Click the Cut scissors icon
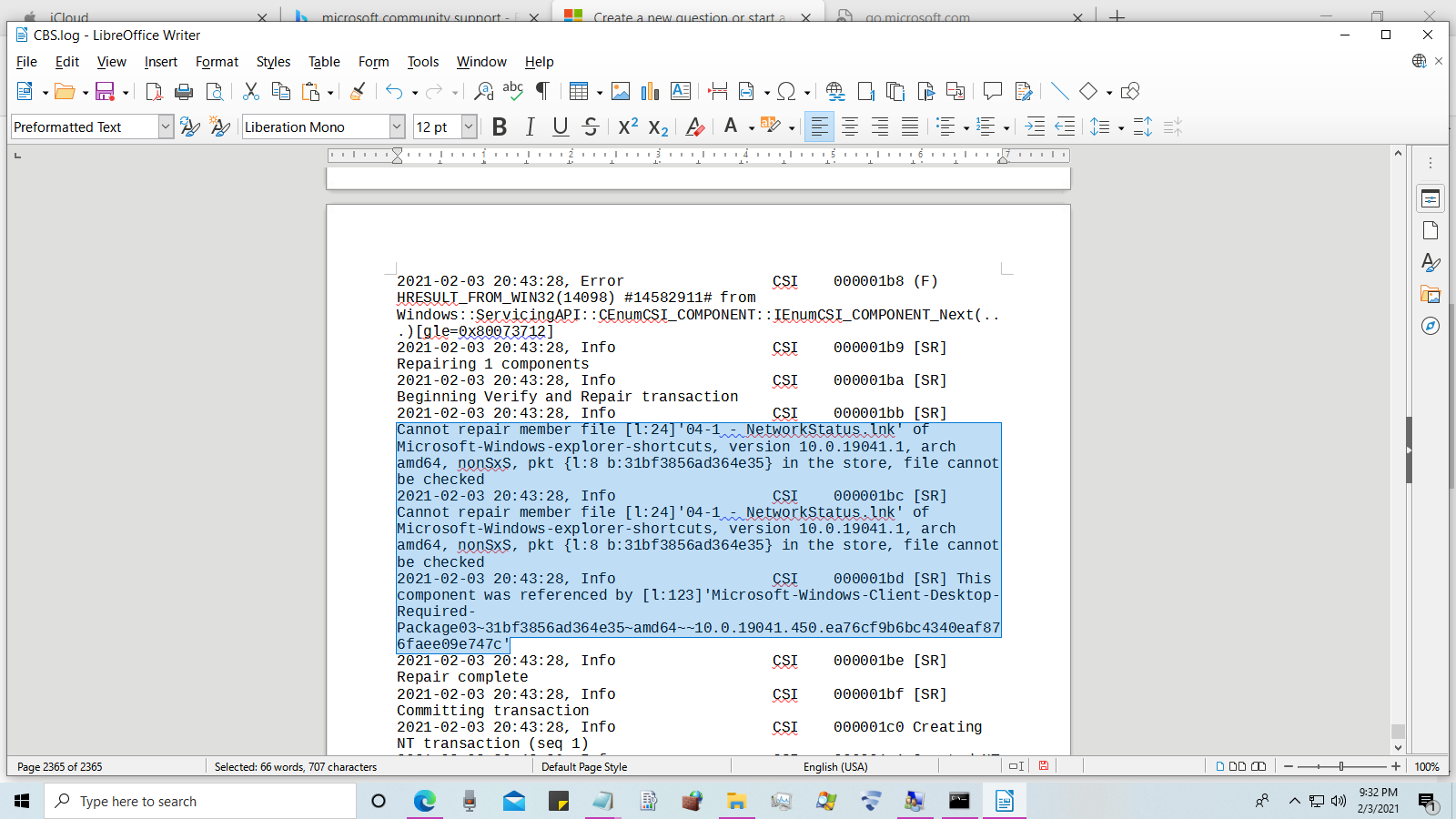 click(x=251, y=91)
